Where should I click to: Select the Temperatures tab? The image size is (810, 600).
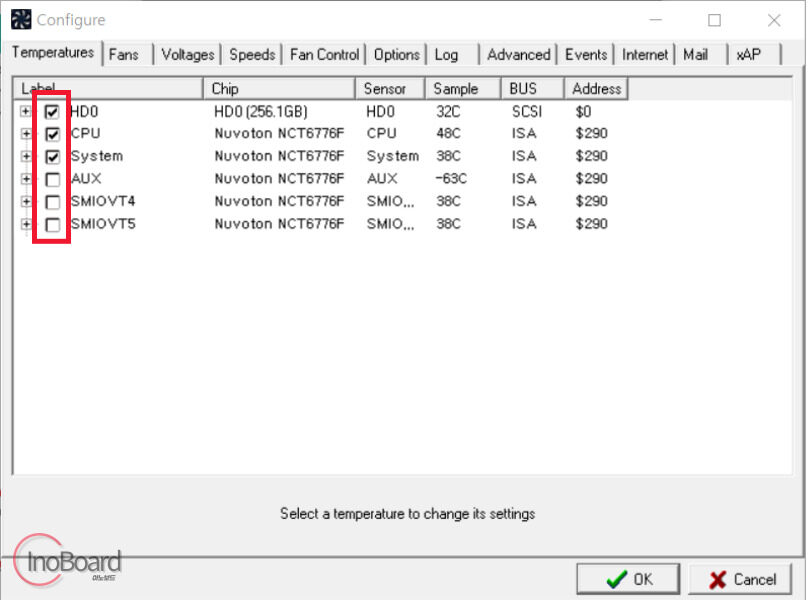pos(53,52)
